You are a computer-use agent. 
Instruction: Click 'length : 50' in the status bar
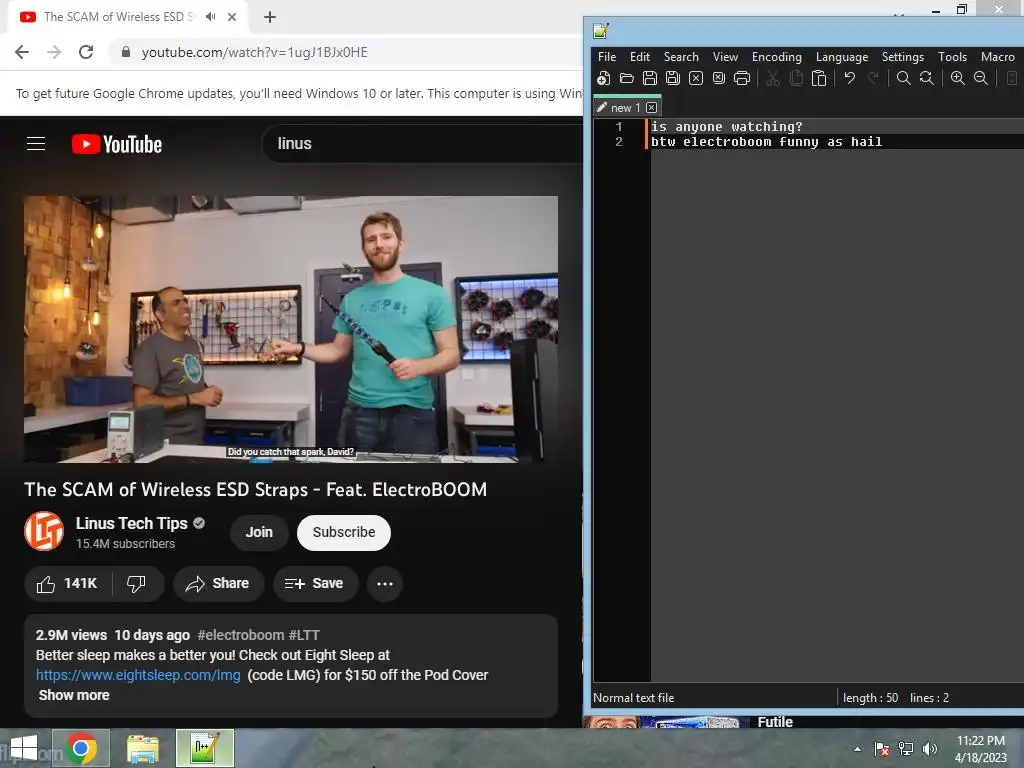click(x=871, y=697)
